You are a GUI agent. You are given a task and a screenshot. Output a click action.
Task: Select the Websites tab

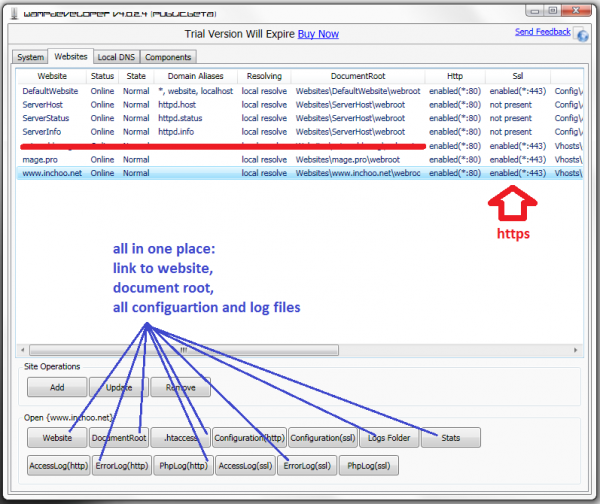click(71, 57)
